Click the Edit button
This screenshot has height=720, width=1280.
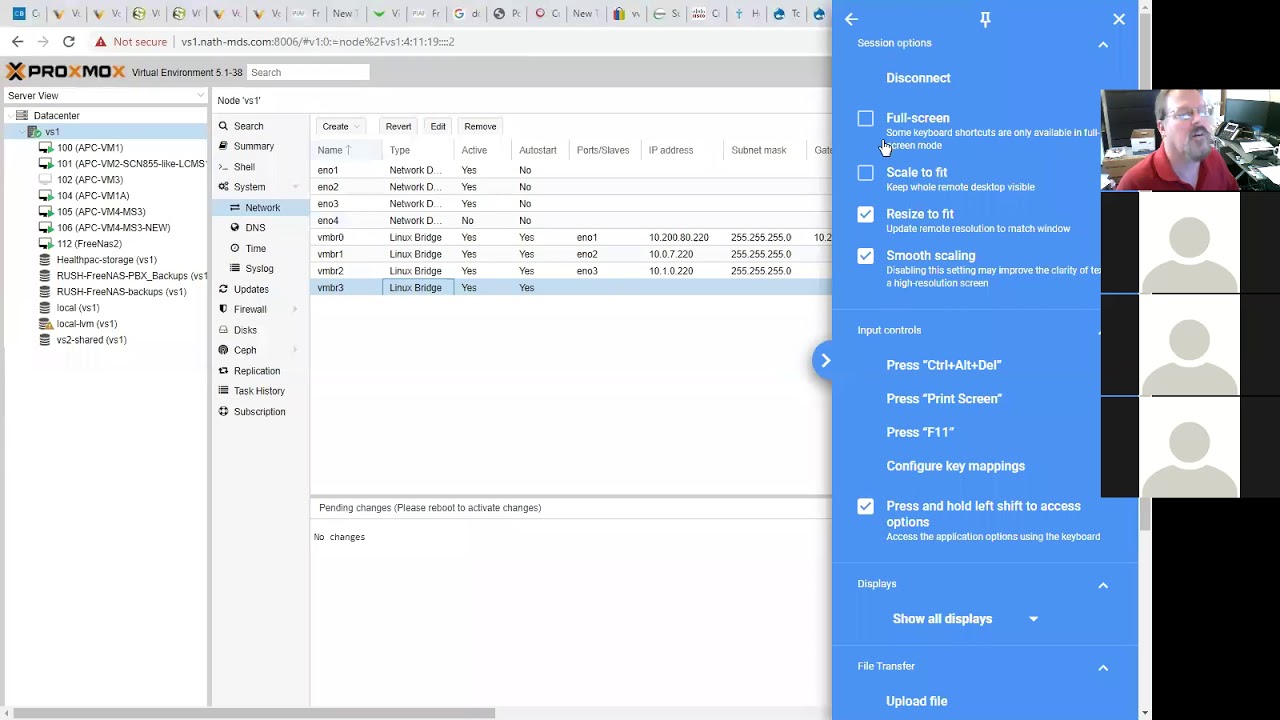tap(438, 126)
